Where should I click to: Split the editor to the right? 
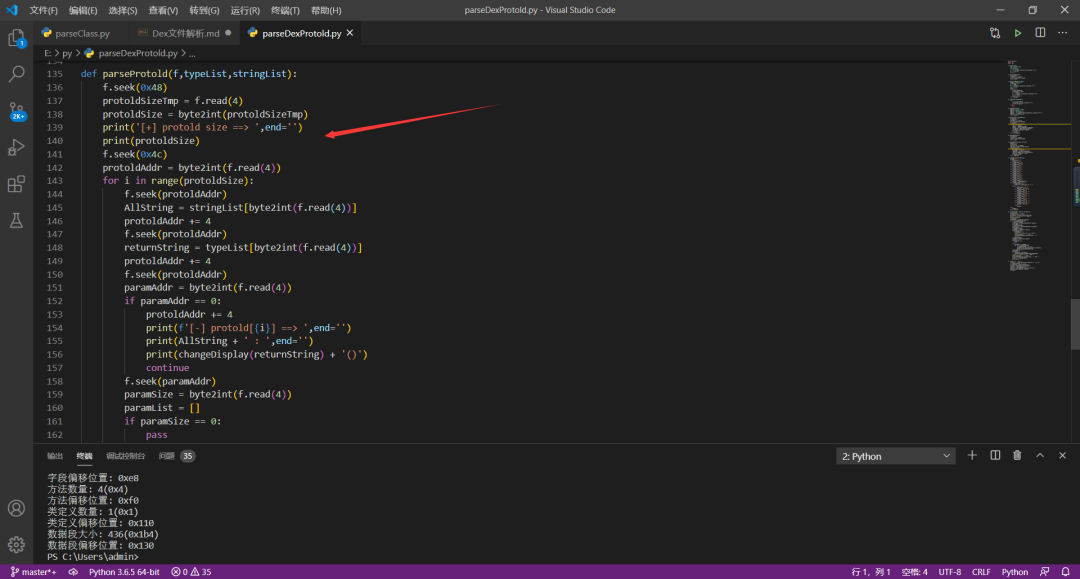pyautogui.click(x=1040, y=33)
